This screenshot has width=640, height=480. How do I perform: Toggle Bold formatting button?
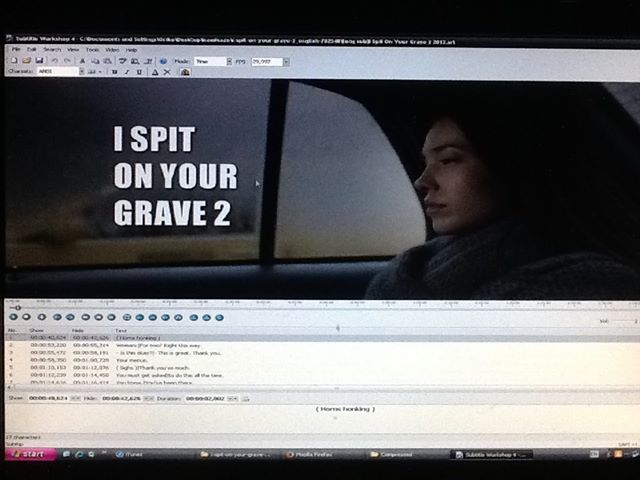[115, 72]
